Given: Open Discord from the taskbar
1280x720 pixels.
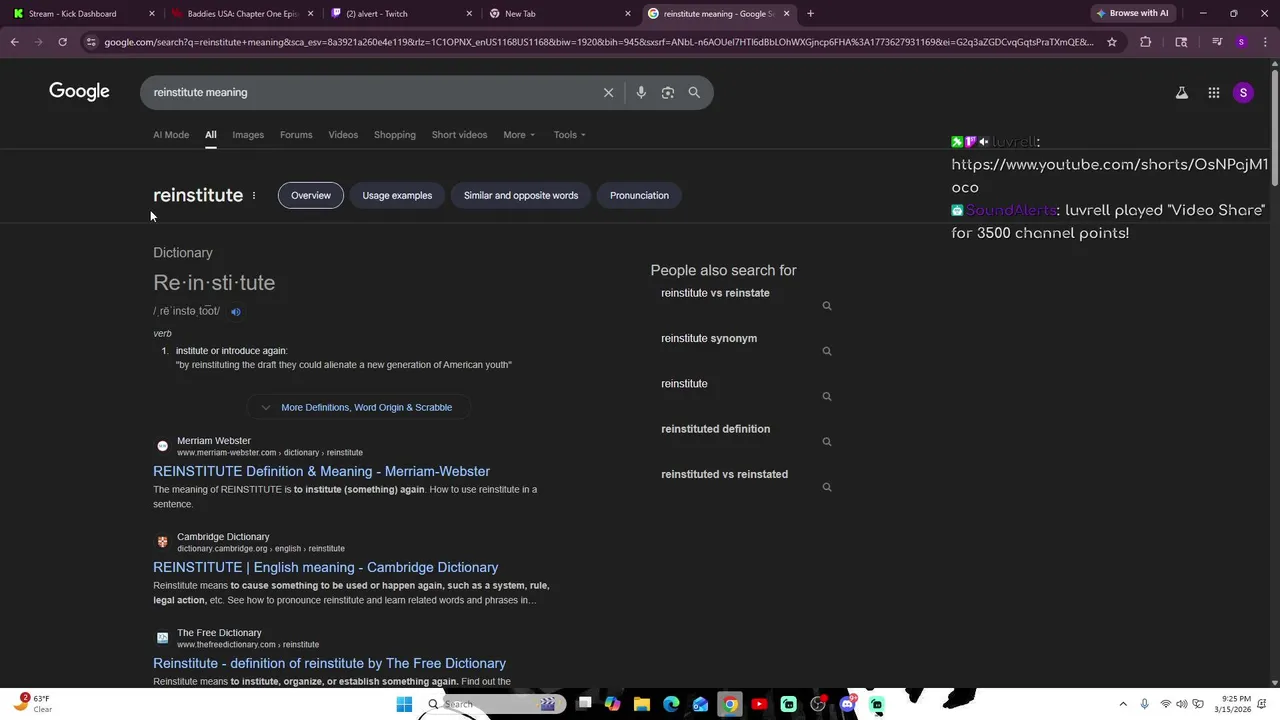Looking at the screenshot, I should pos(848,704).
